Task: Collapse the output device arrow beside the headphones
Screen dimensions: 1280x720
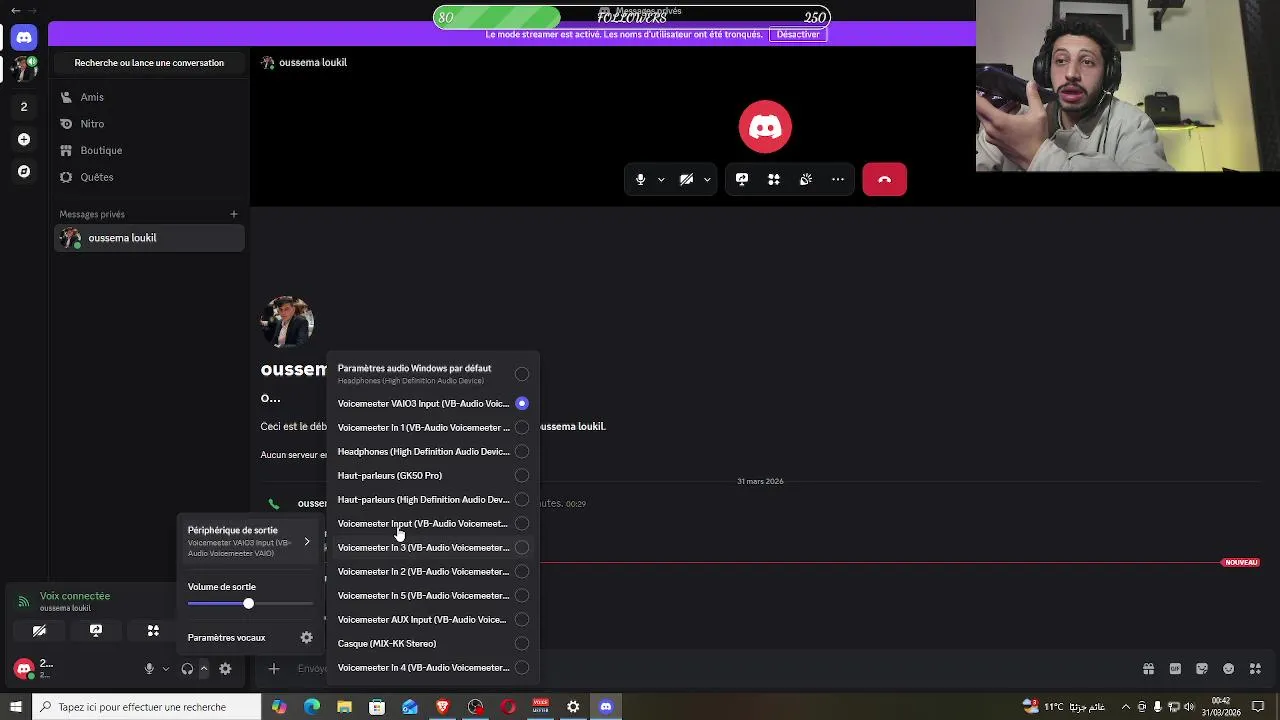Action: tap(203, 669)
